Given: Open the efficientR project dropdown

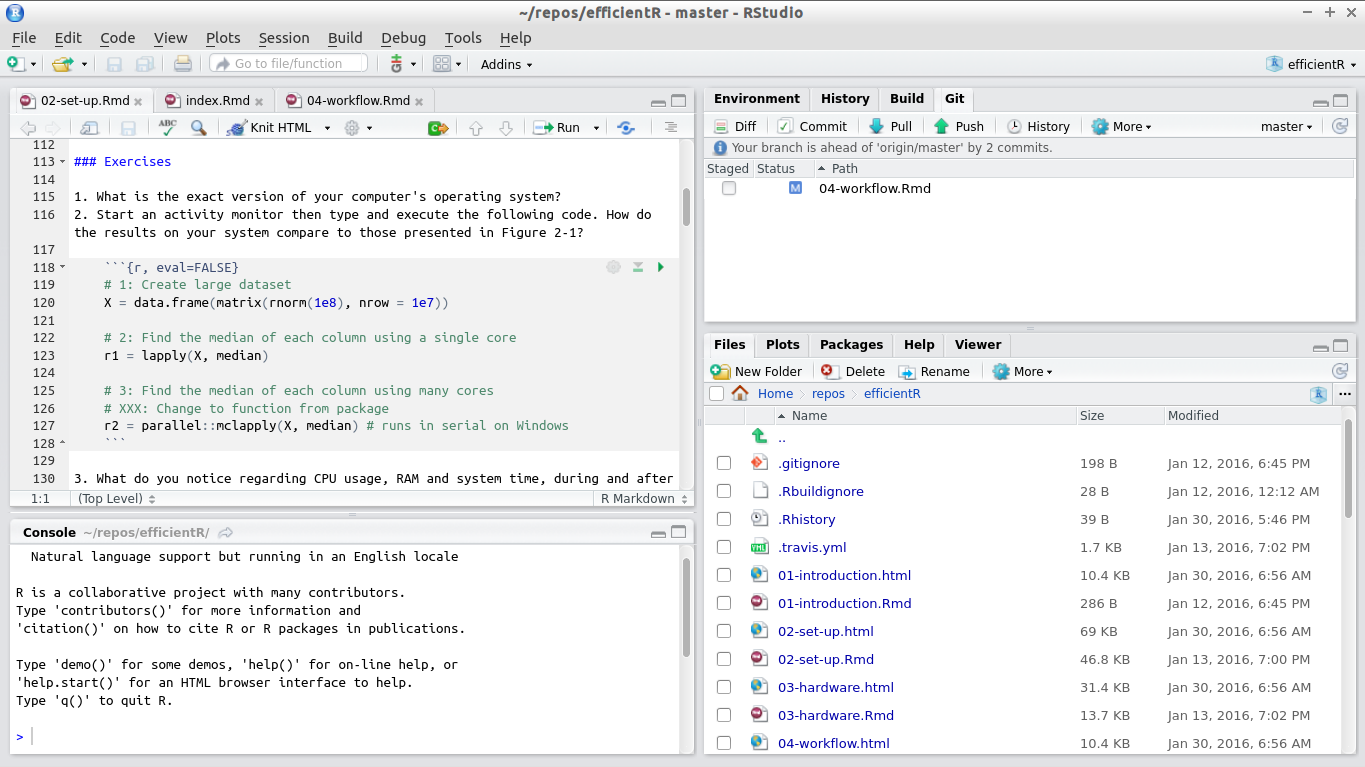Looking at the screenshot, I should click(x=1311, y=64).
